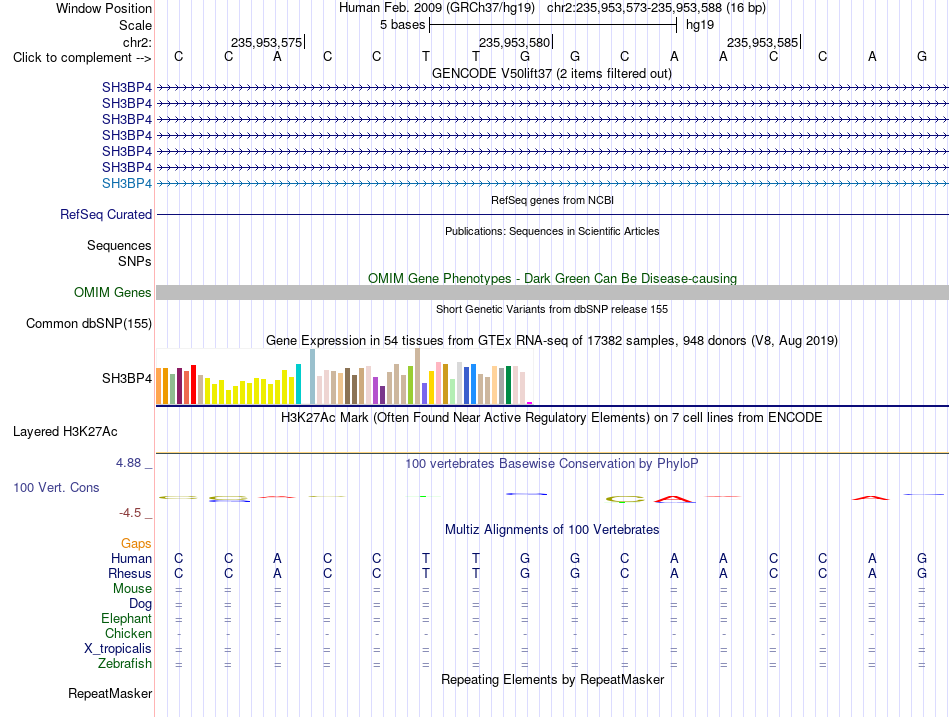Click the 'Dog' alignment row label
The image size is (950, 717).
click(x=140, y=604)
